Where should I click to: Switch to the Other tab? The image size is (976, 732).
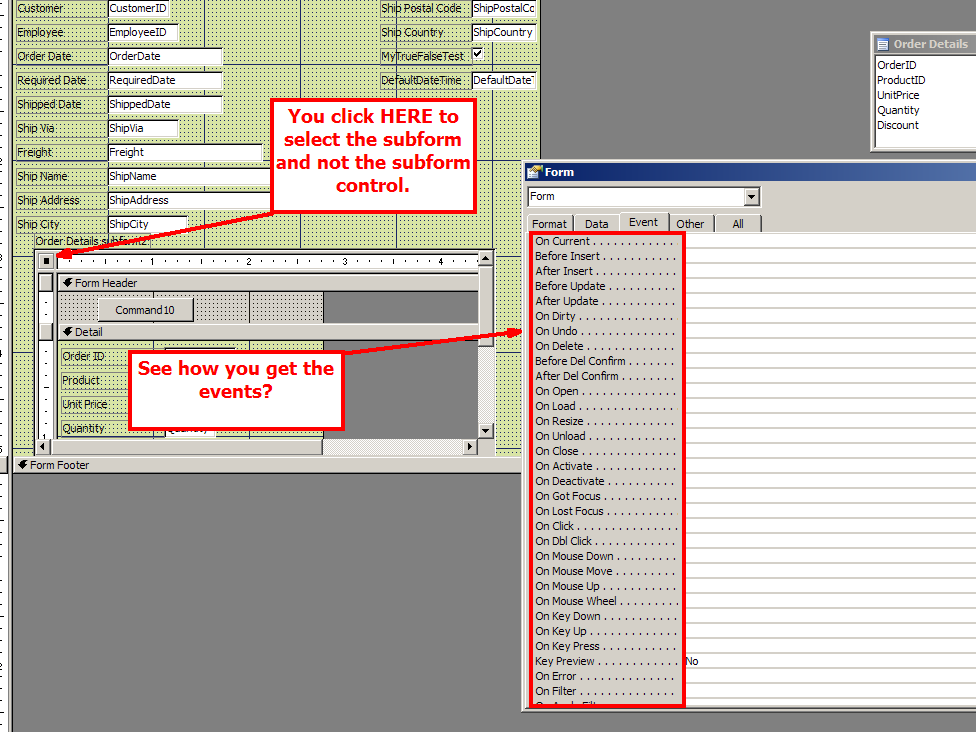pos(690,224)
